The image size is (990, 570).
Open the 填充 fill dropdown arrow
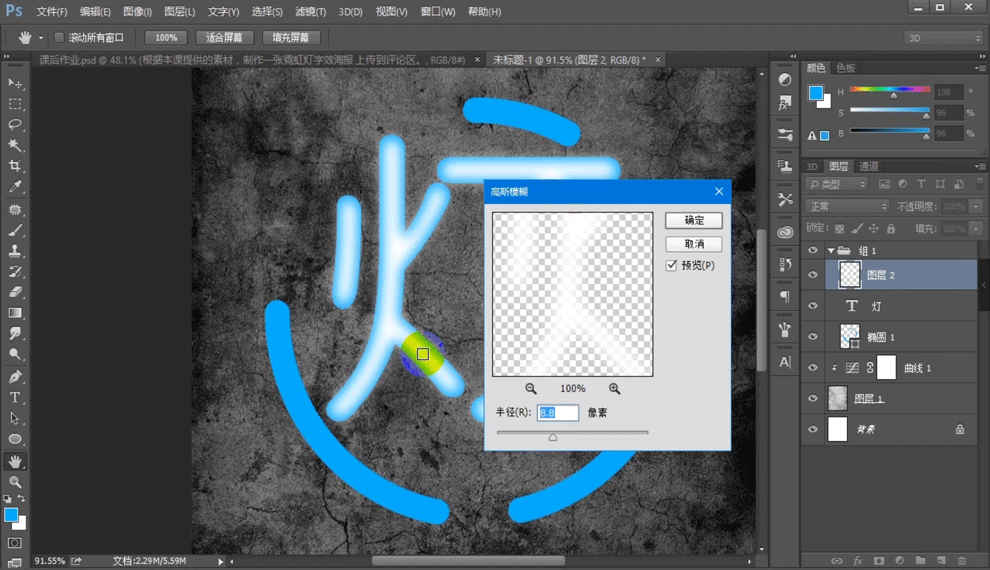976,229
